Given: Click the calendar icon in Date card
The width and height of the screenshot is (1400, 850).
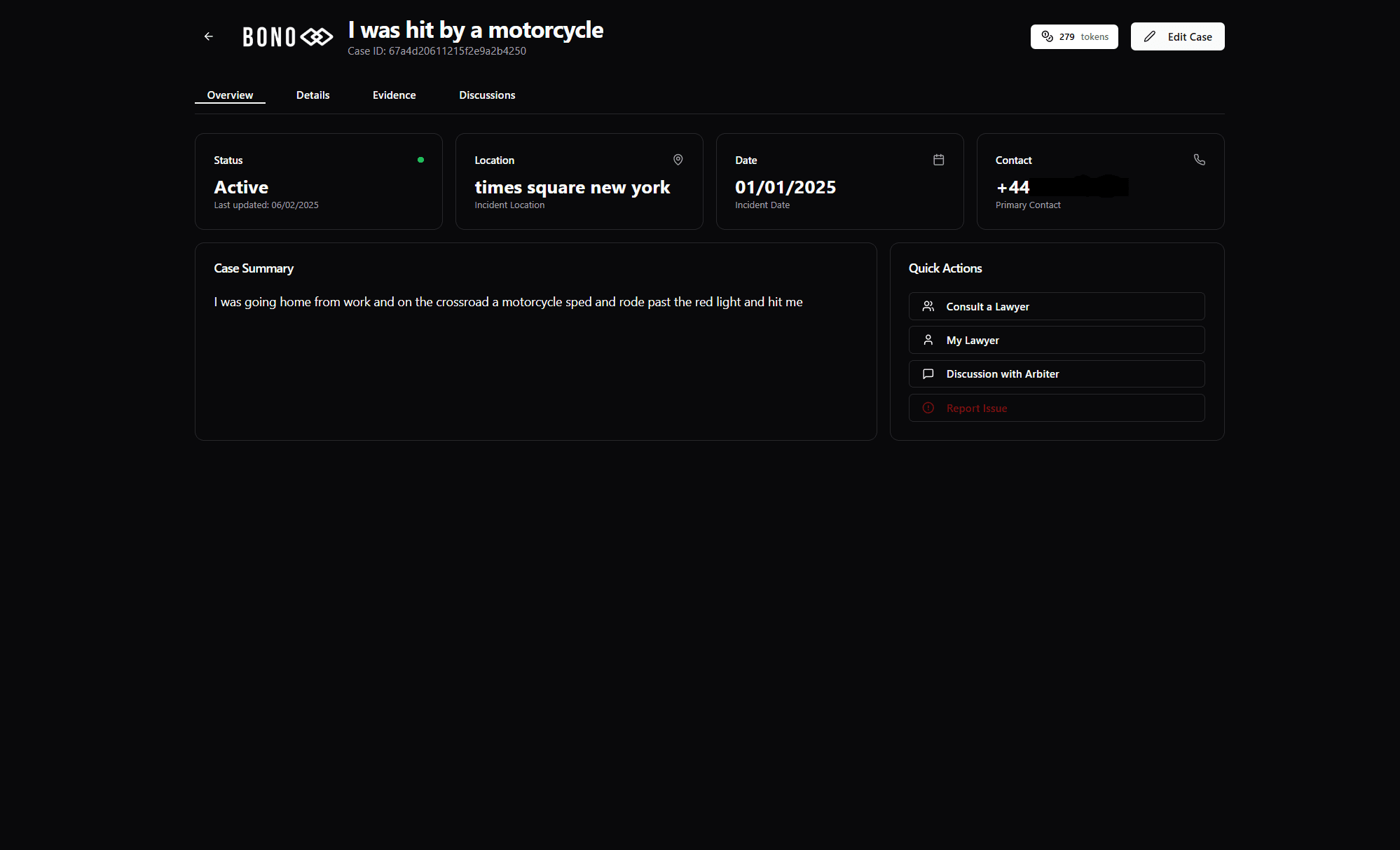Looking at the screenshot, I should coord(938,160).
